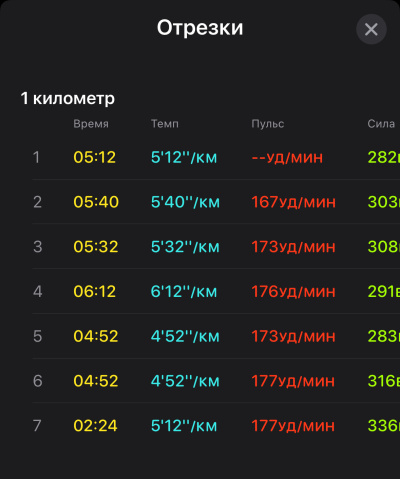The image size is (400, 479).
Task: Tap split 6 time 04:52
Action: (96, 381)
